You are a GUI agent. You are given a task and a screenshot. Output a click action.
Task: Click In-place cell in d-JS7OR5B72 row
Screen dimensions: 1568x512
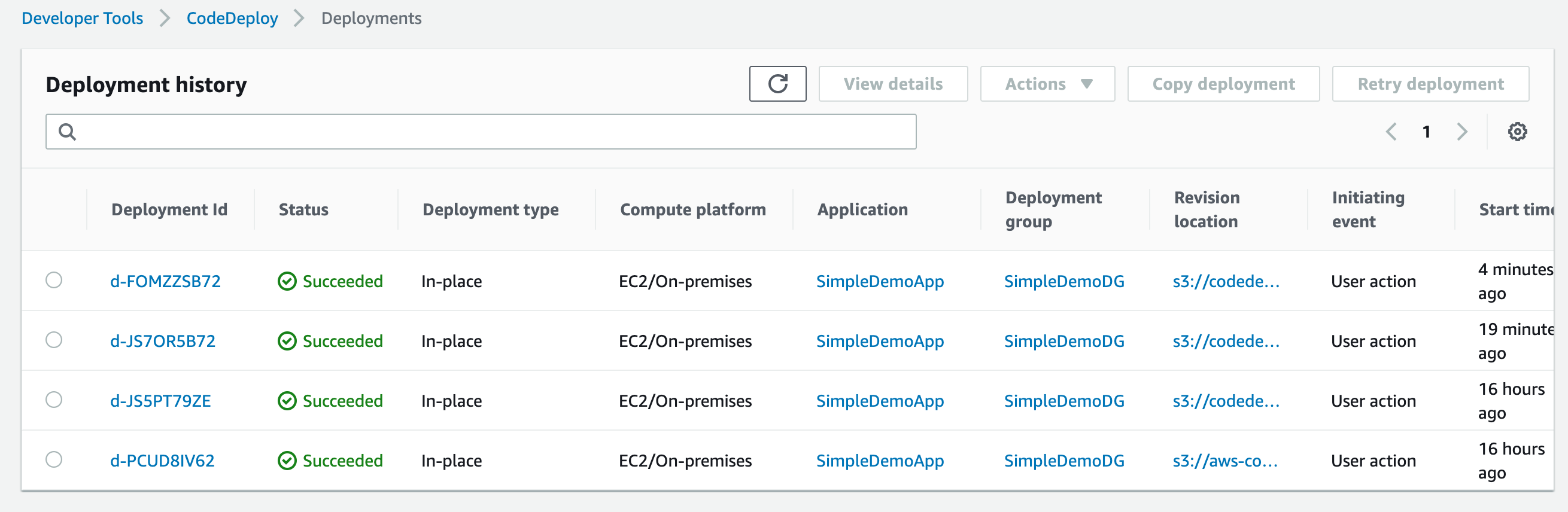coord(451,341)
